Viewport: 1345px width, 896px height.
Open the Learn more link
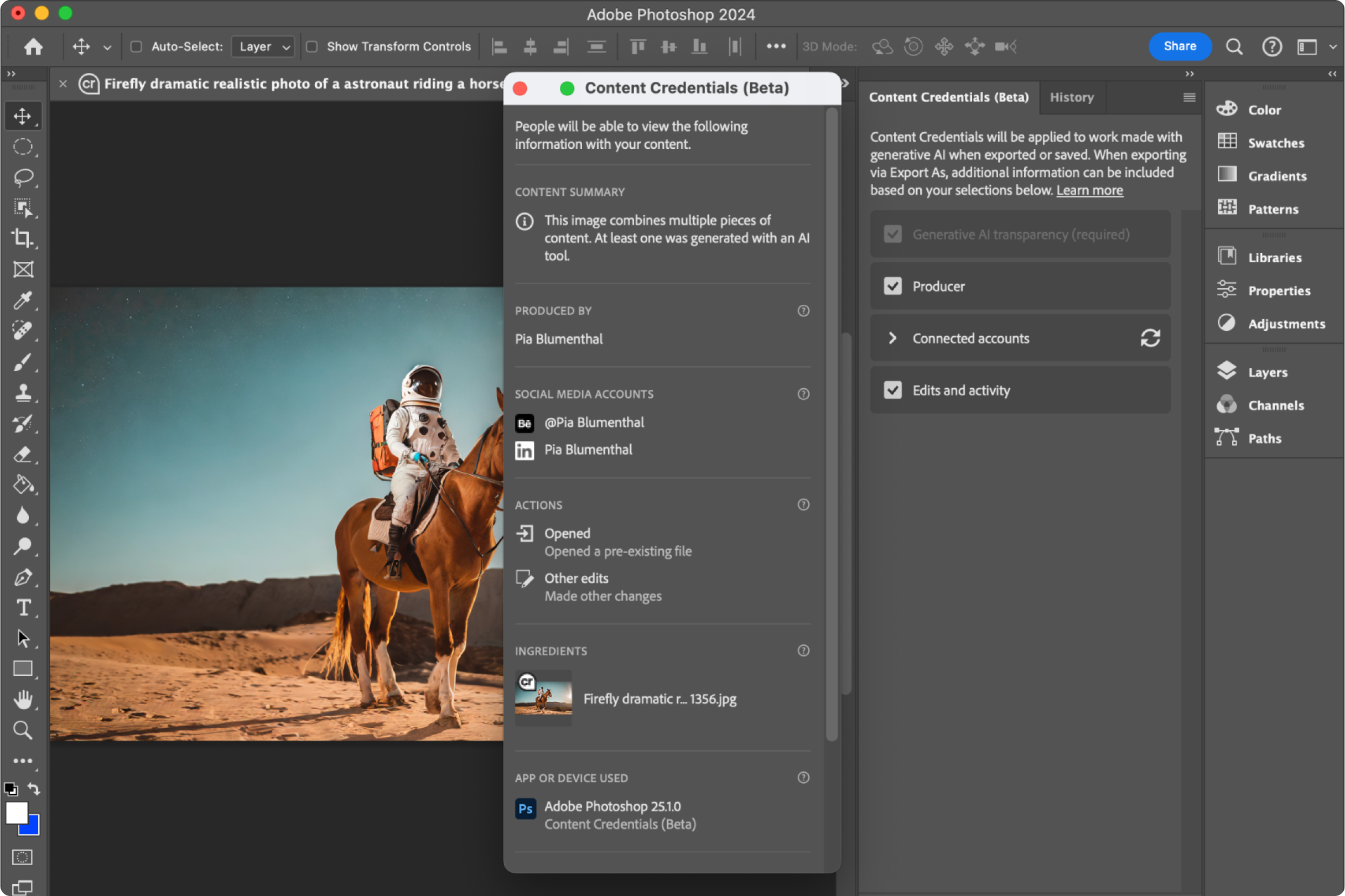click(x=1089, y=190)
